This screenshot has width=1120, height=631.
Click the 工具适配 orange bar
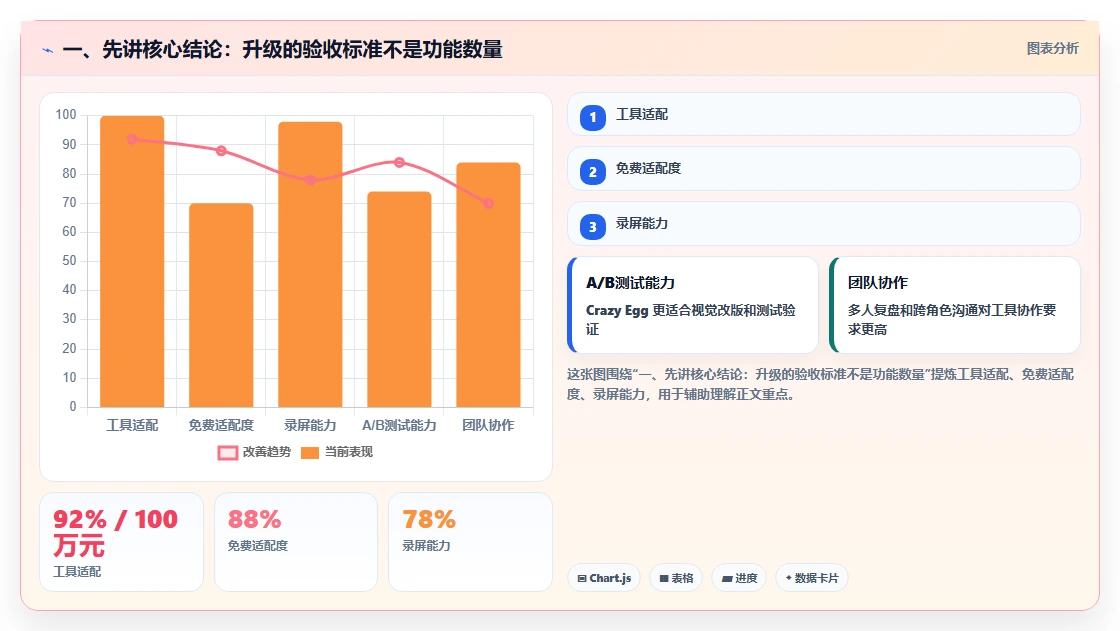pyautogui.click(x=132, y=262)
